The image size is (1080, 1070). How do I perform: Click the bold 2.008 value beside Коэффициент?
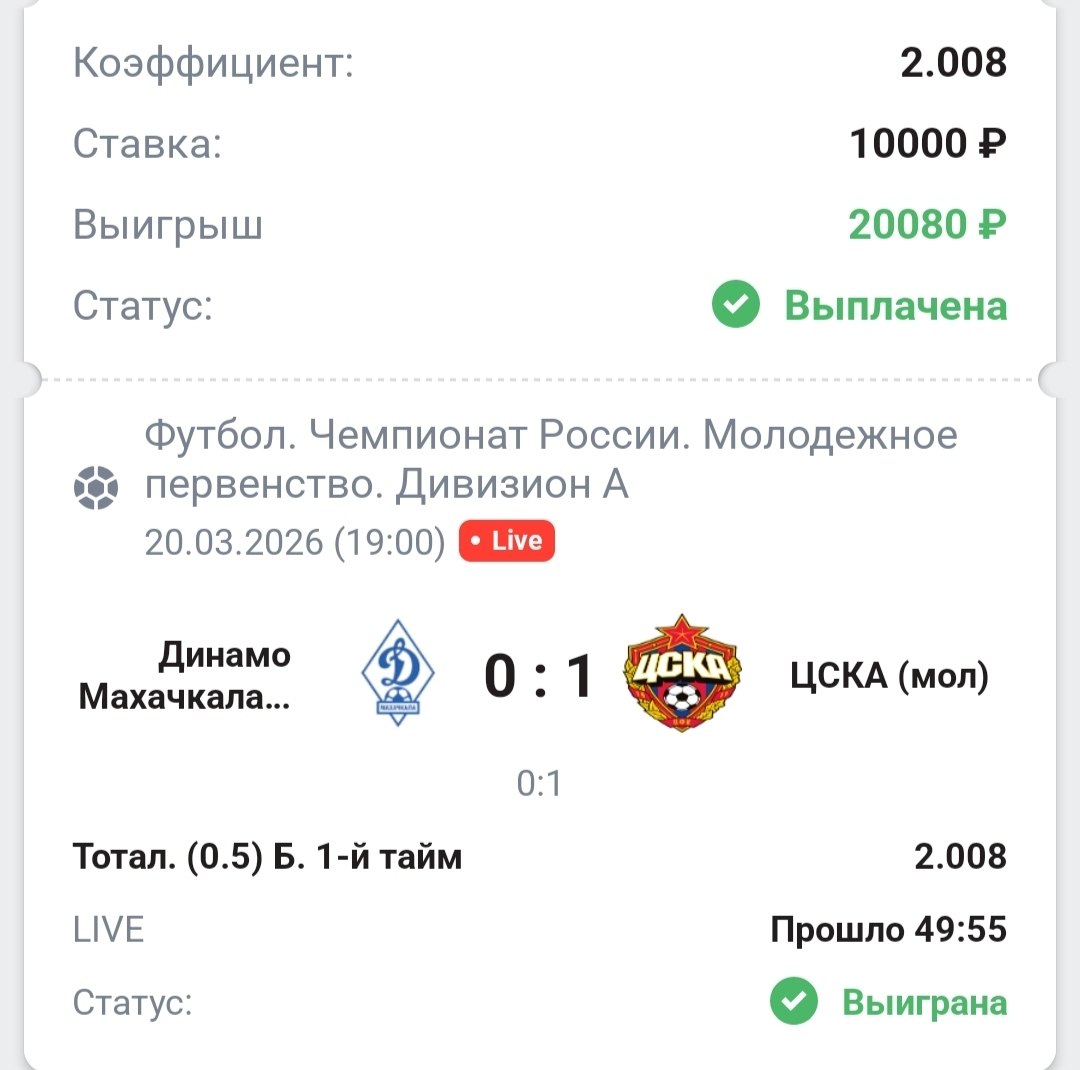pos(953,62)
